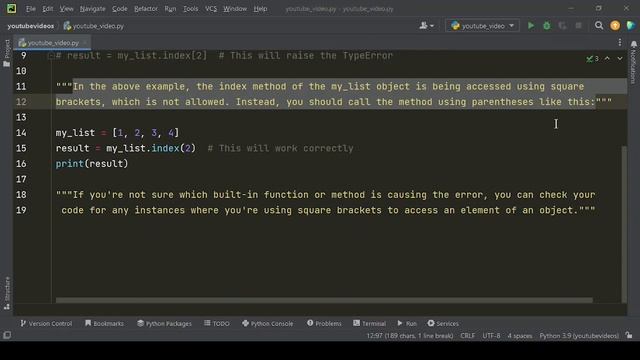
Task: Open the Edit menu
Action: coord(47,9)
